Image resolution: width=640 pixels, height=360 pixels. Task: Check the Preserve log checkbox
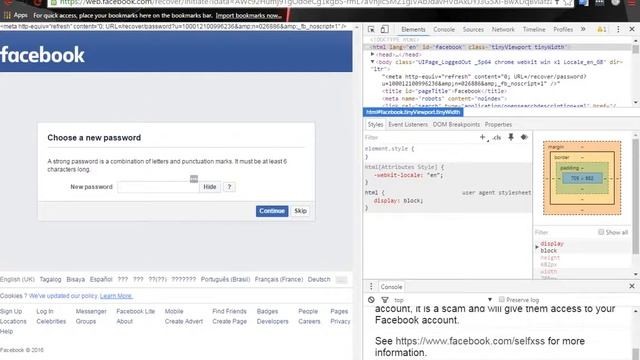coord(502,299)
